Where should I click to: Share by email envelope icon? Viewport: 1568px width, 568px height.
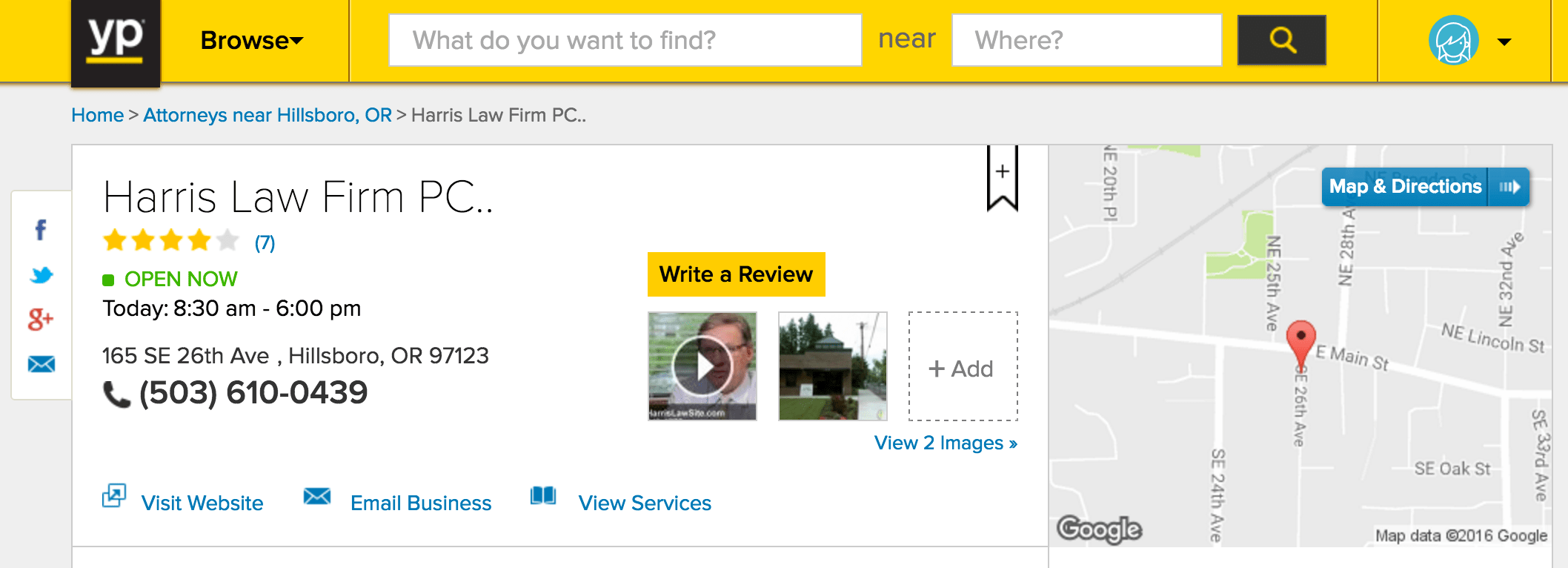coord(41,364)
